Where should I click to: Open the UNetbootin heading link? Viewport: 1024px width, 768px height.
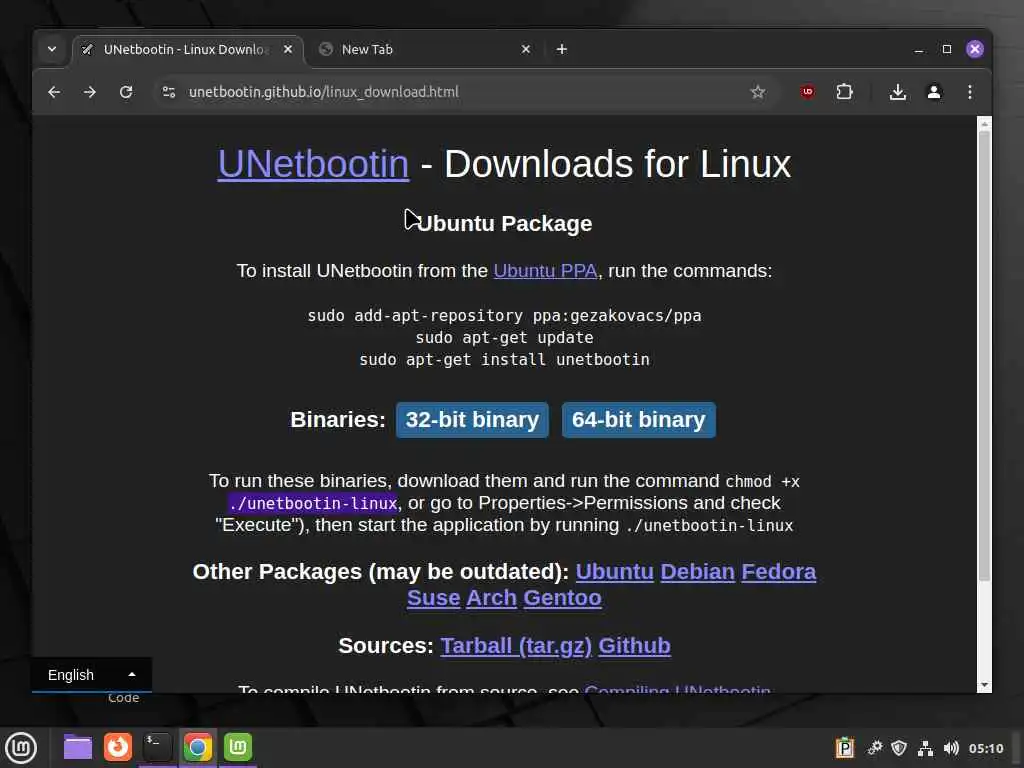pyautogui.click(x=313, y=164)
